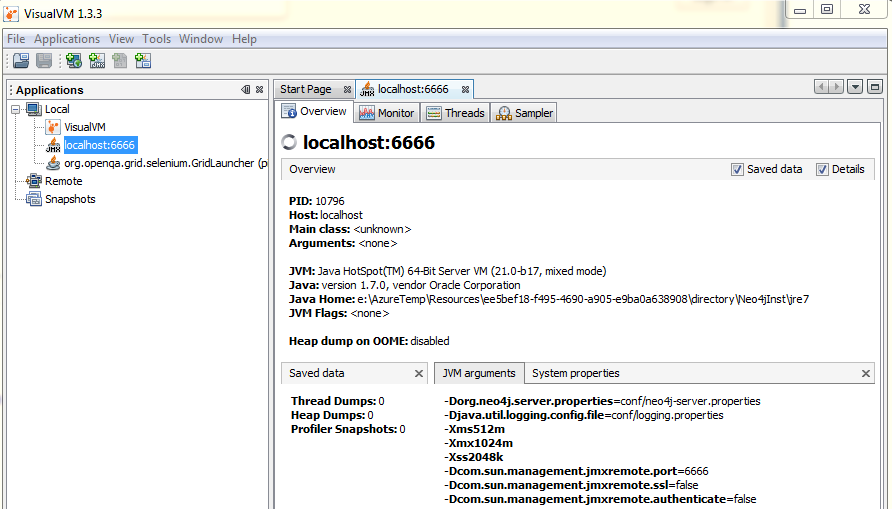This screenshot has width=892, height=509.
Task: Close the localhost:6666 editor tab
Action: (465, 90)
